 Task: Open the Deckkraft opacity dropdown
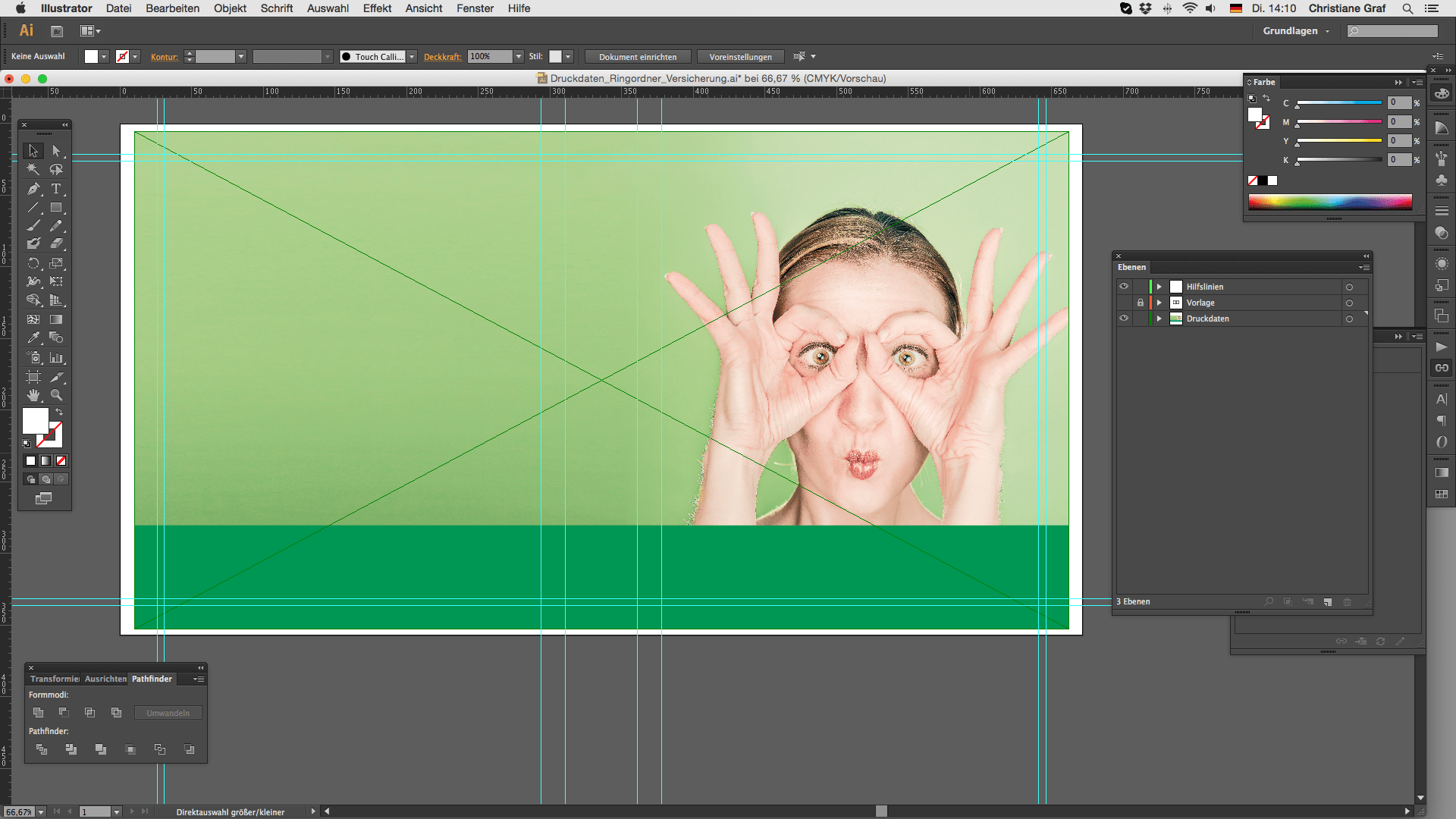[519, 57]
